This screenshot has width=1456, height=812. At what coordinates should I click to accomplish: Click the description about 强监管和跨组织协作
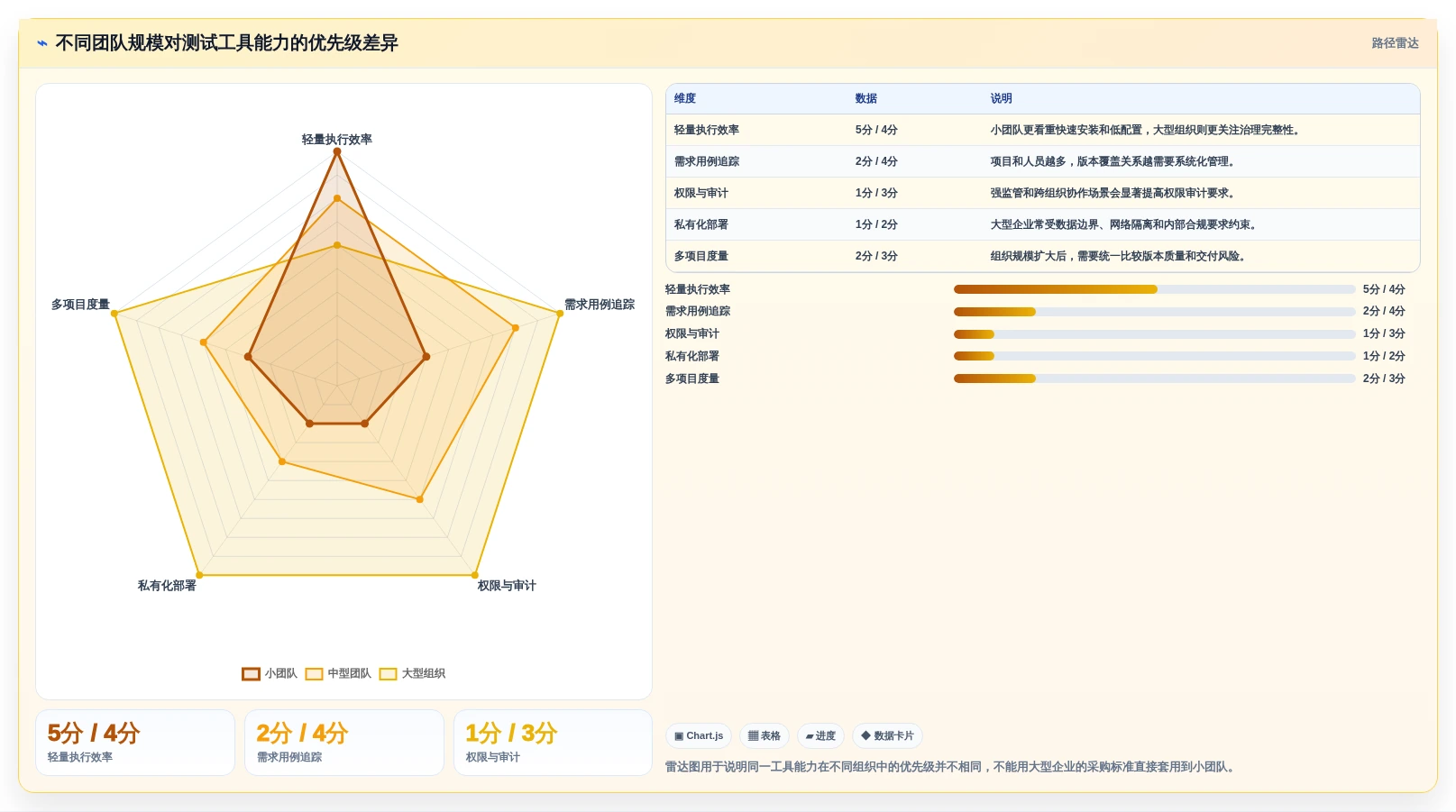(x=1114, y=193)
